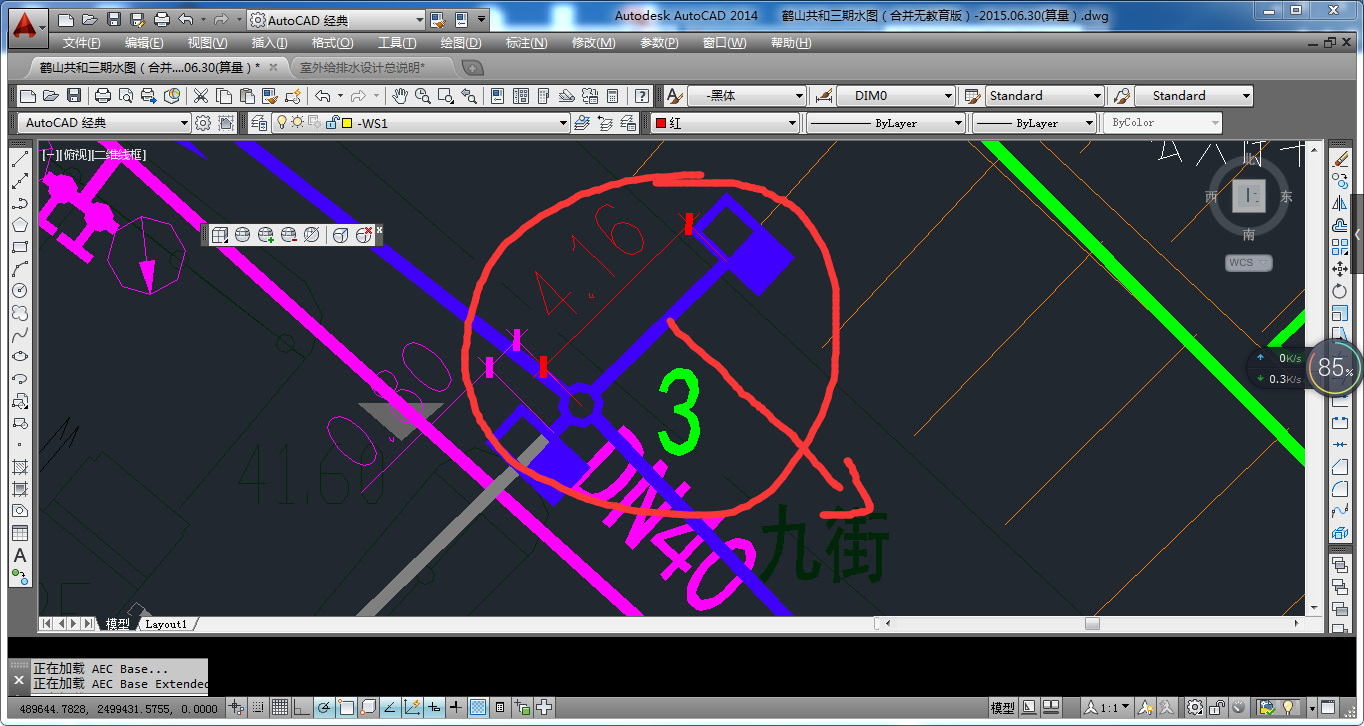Click the Workspace Settings gear icon

(x=203, y=123)
